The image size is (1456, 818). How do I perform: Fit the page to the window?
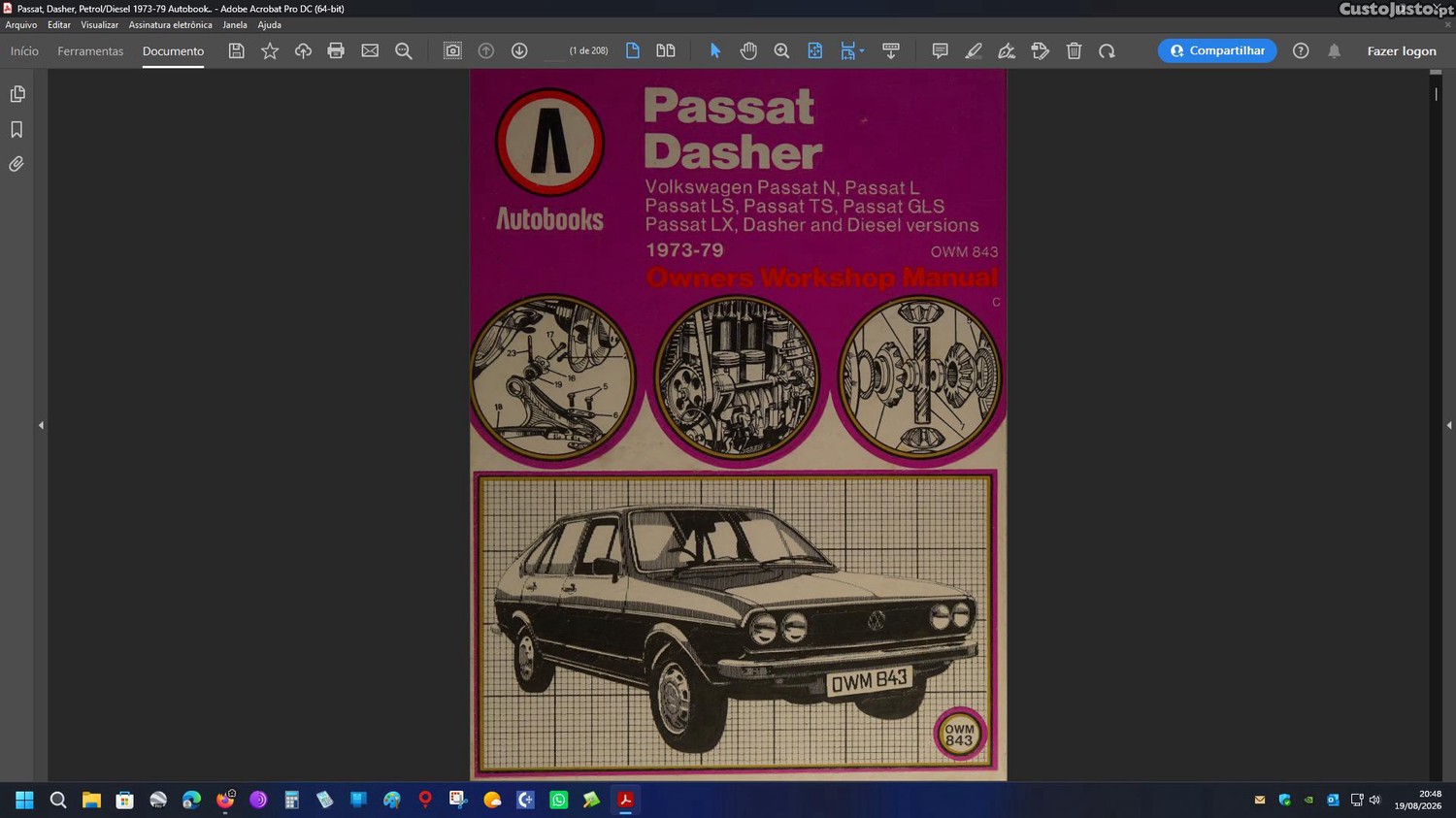[815, 50]
